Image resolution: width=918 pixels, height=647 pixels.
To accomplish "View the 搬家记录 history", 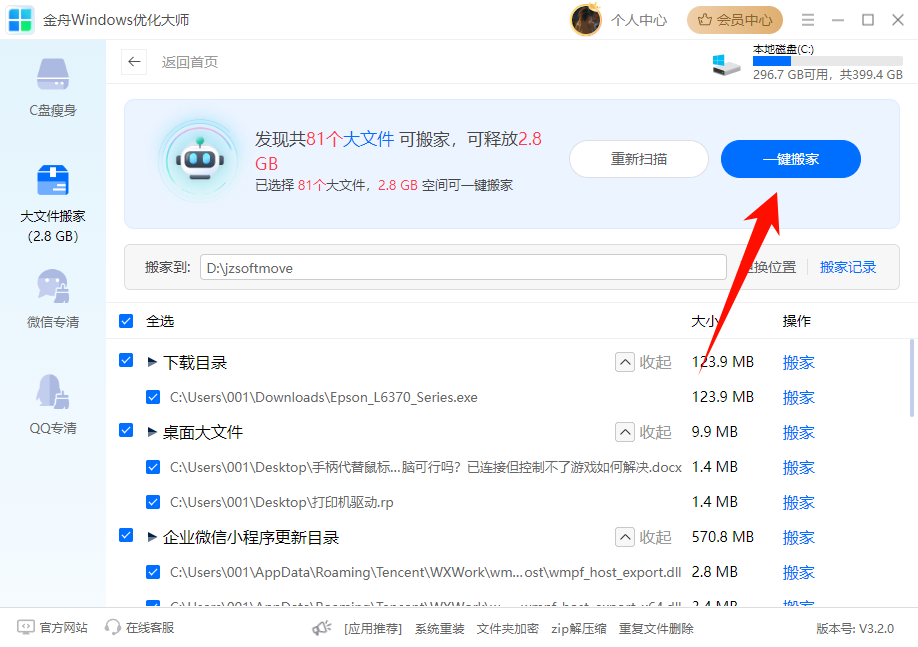I will (847, 267).
